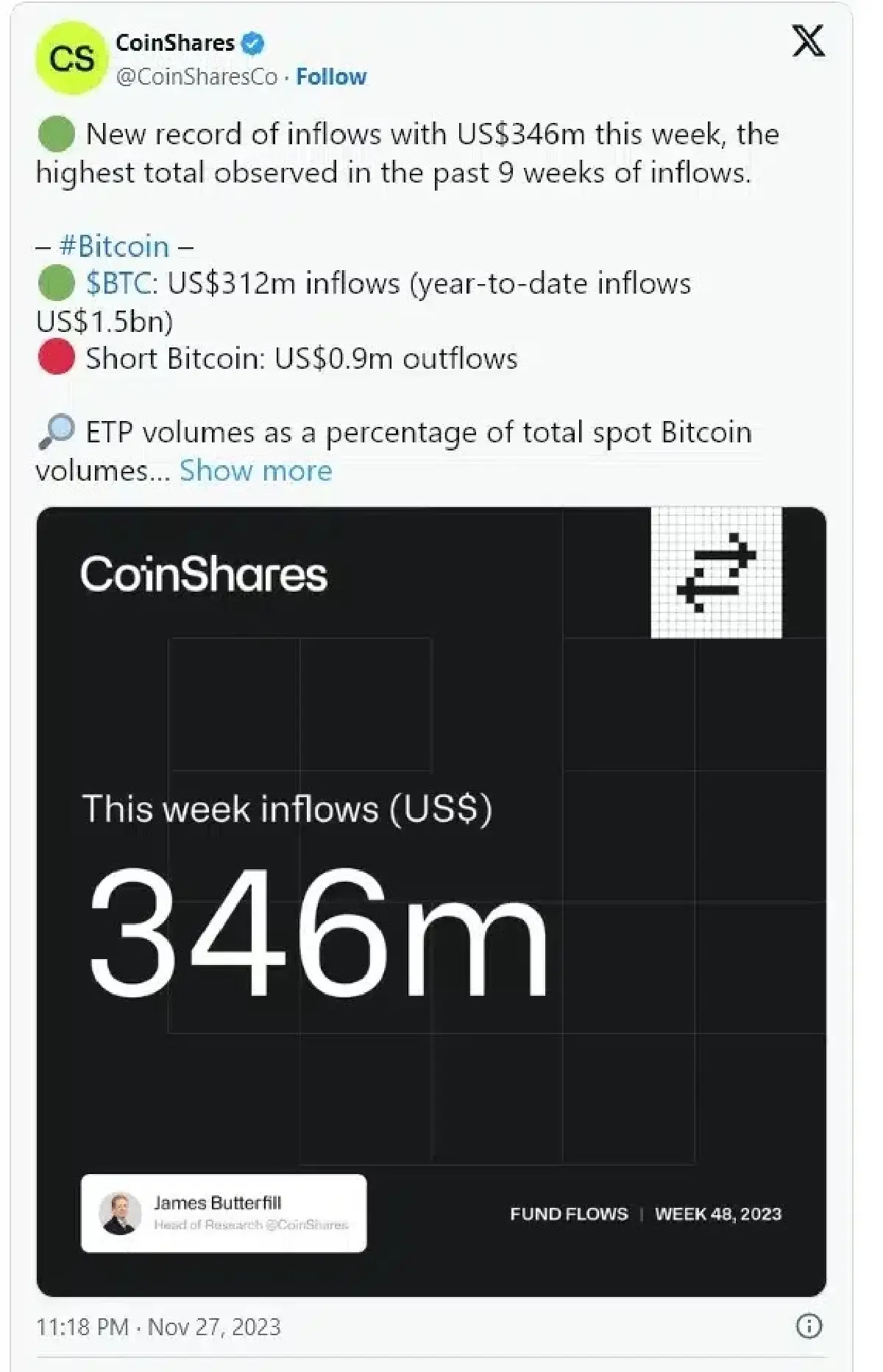This screenshot has height=1372, width=883.
Task: Open the @CoinSharesCo handle
Action: (197, 77)
